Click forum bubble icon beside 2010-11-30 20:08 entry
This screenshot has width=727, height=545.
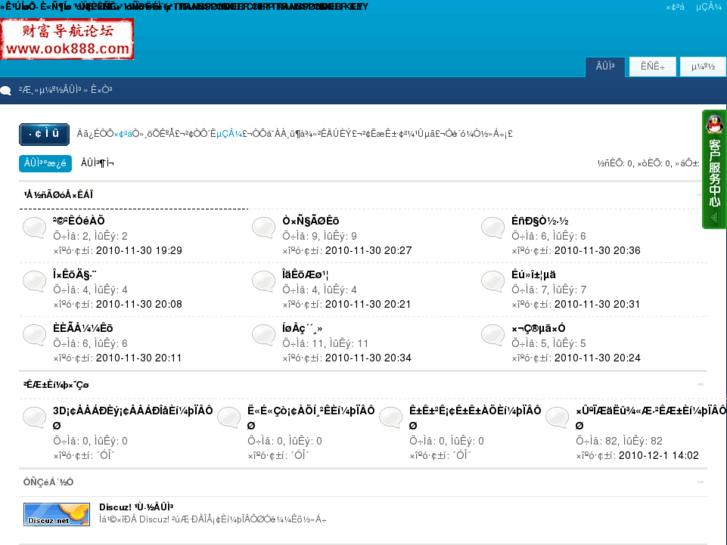[x=35, y=282]
